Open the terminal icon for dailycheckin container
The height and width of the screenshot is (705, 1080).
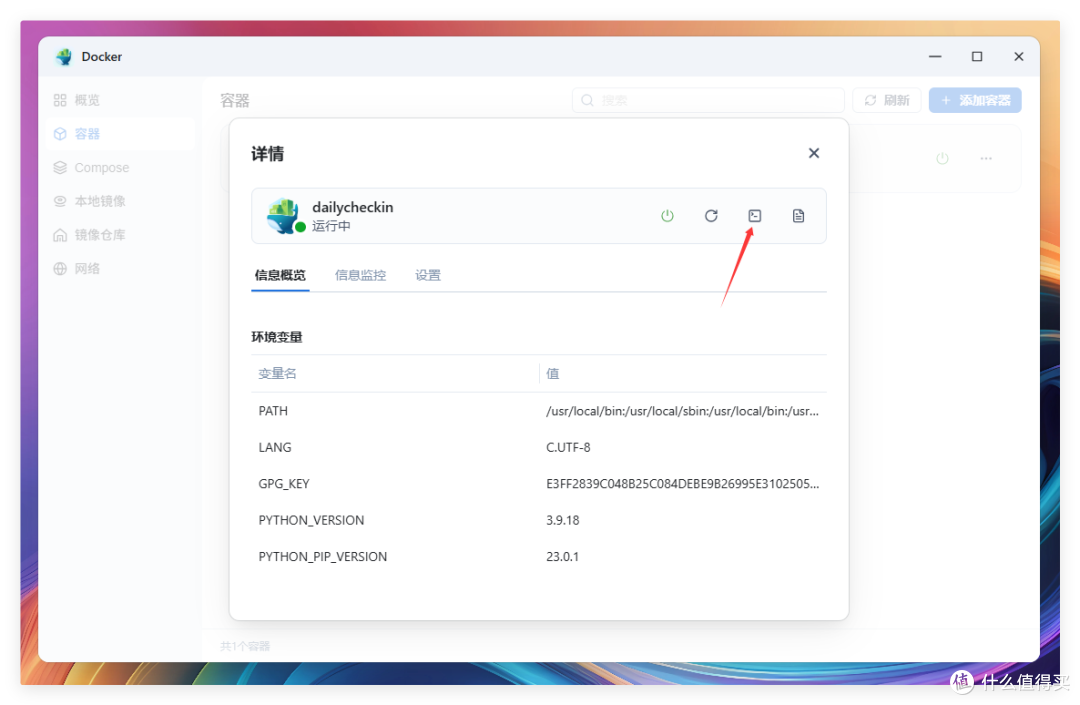coord(754,215)
